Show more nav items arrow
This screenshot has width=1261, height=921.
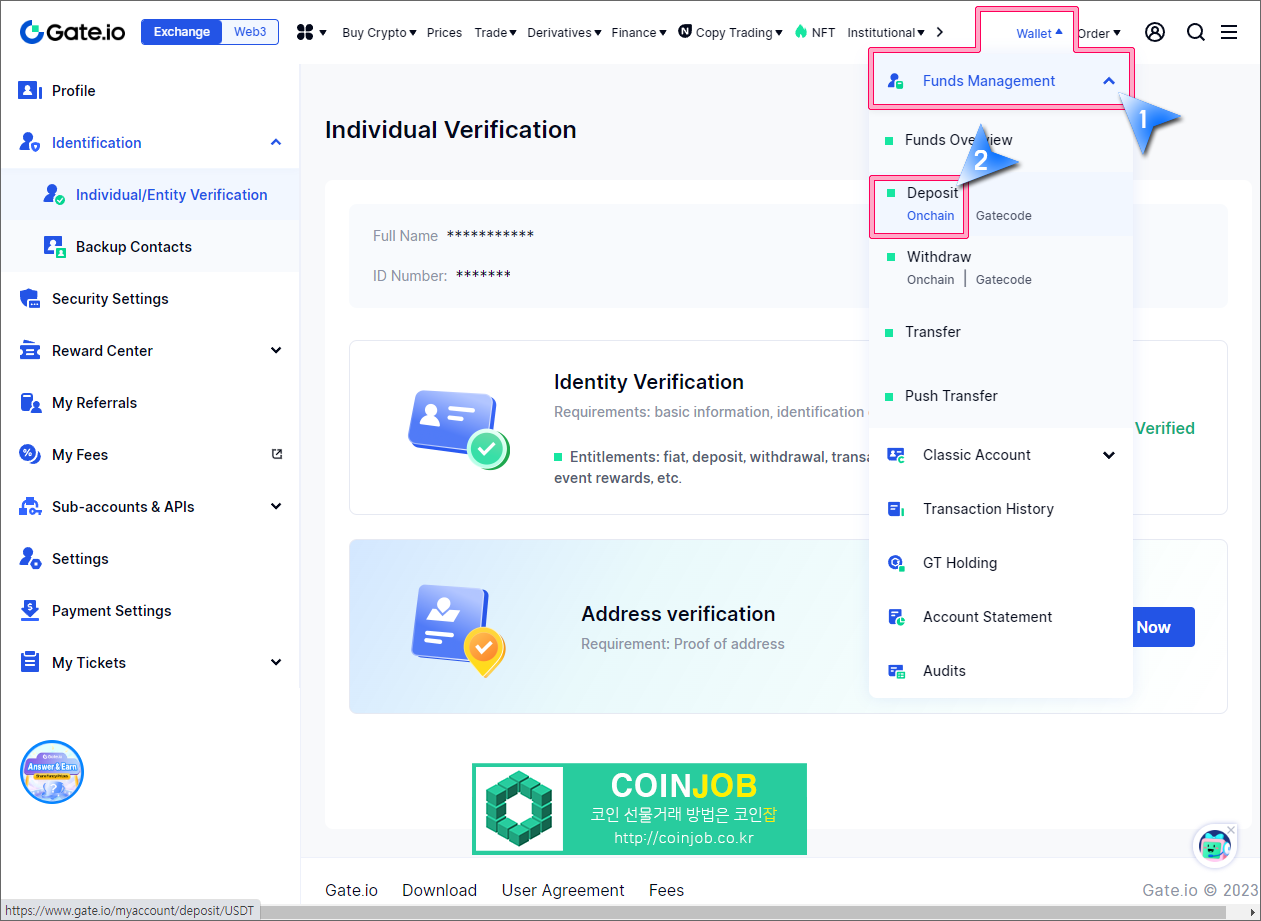pyautogui.click(x=939, y=32)
